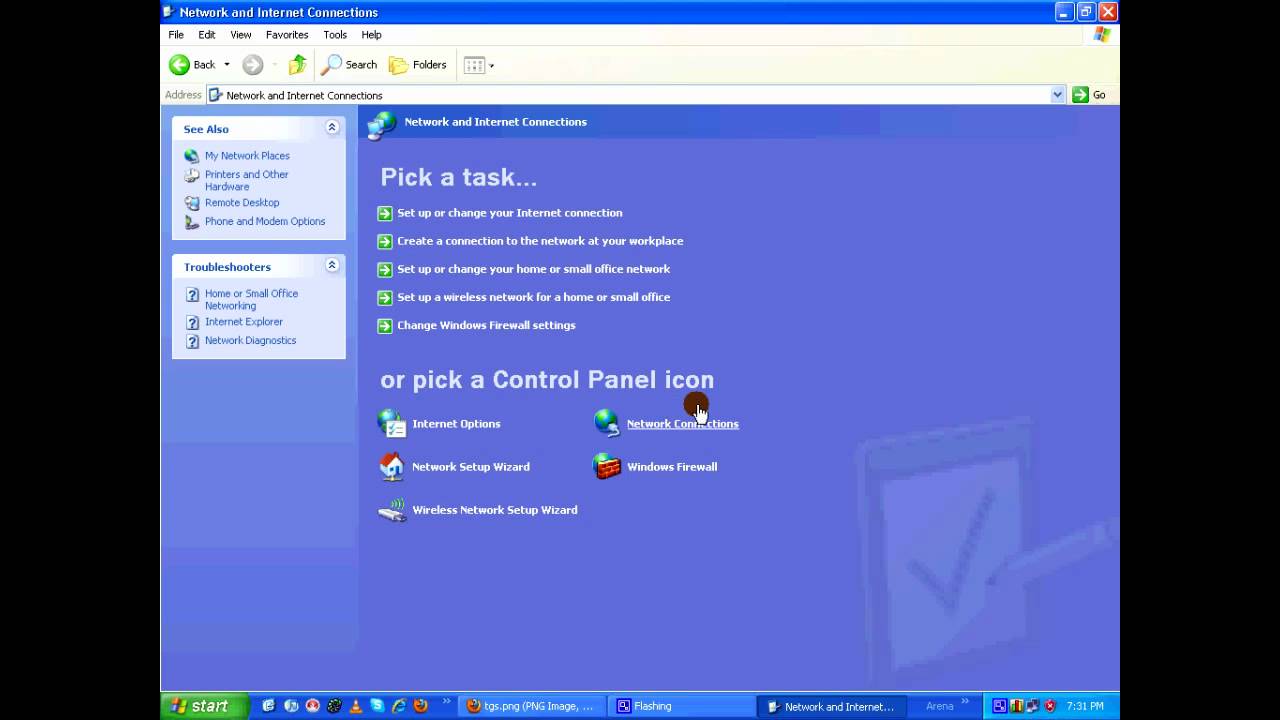
Task: Launch VLC cone quick launch icon
Action: pyautogui.click(x=356, y=706)
